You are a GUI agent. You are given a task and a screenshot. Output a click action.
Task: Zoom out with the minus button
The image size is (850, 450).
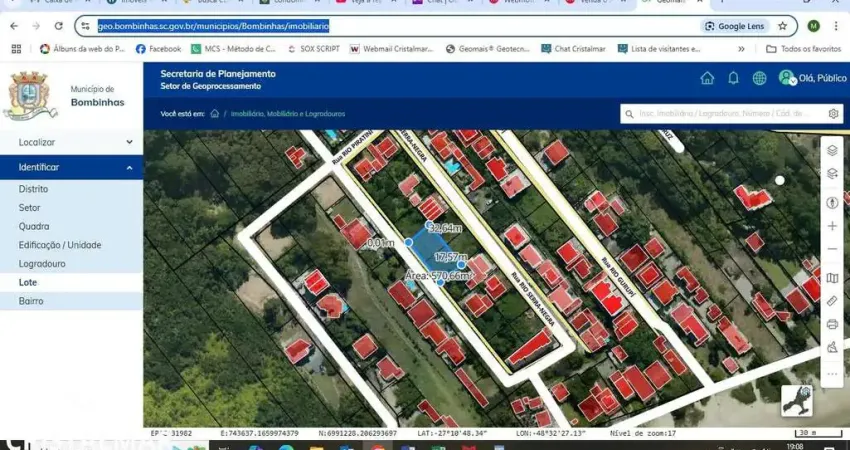[x=831, y=249]
